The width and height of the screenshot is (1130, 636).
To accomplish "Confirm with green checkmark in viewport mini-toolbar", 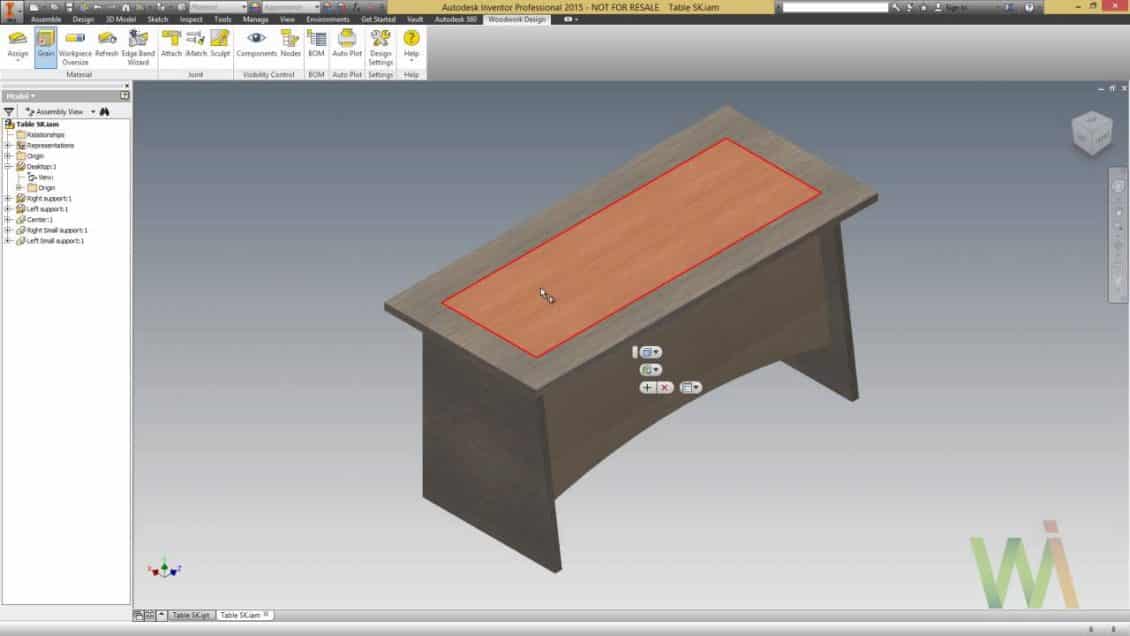I will pos(646,386).
